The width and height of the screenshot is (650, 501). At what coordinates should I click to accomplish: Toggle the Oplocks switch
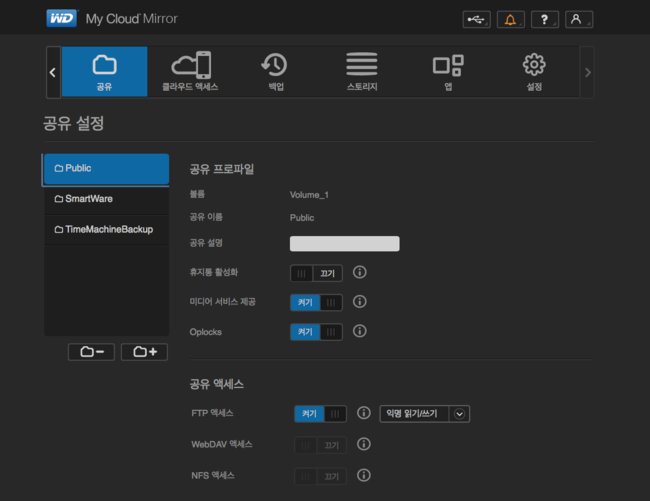coord(316,332)
